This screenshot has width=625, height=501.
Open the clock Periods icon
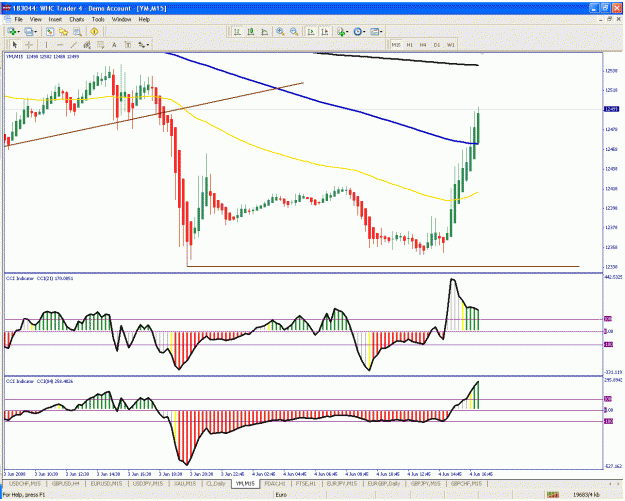tap(358, 31)
